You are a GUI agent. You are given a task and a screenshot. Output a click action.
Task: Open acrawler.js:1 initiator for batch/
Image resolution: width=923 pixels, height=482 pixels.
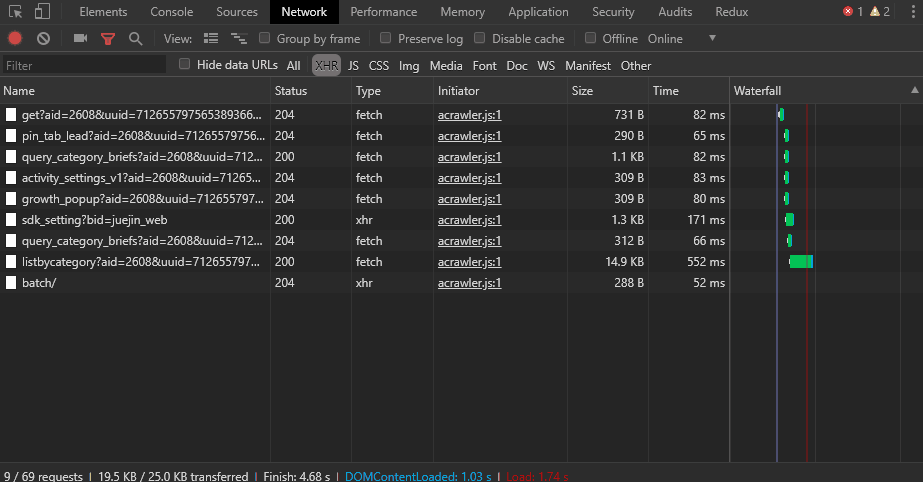click(469, 283)
